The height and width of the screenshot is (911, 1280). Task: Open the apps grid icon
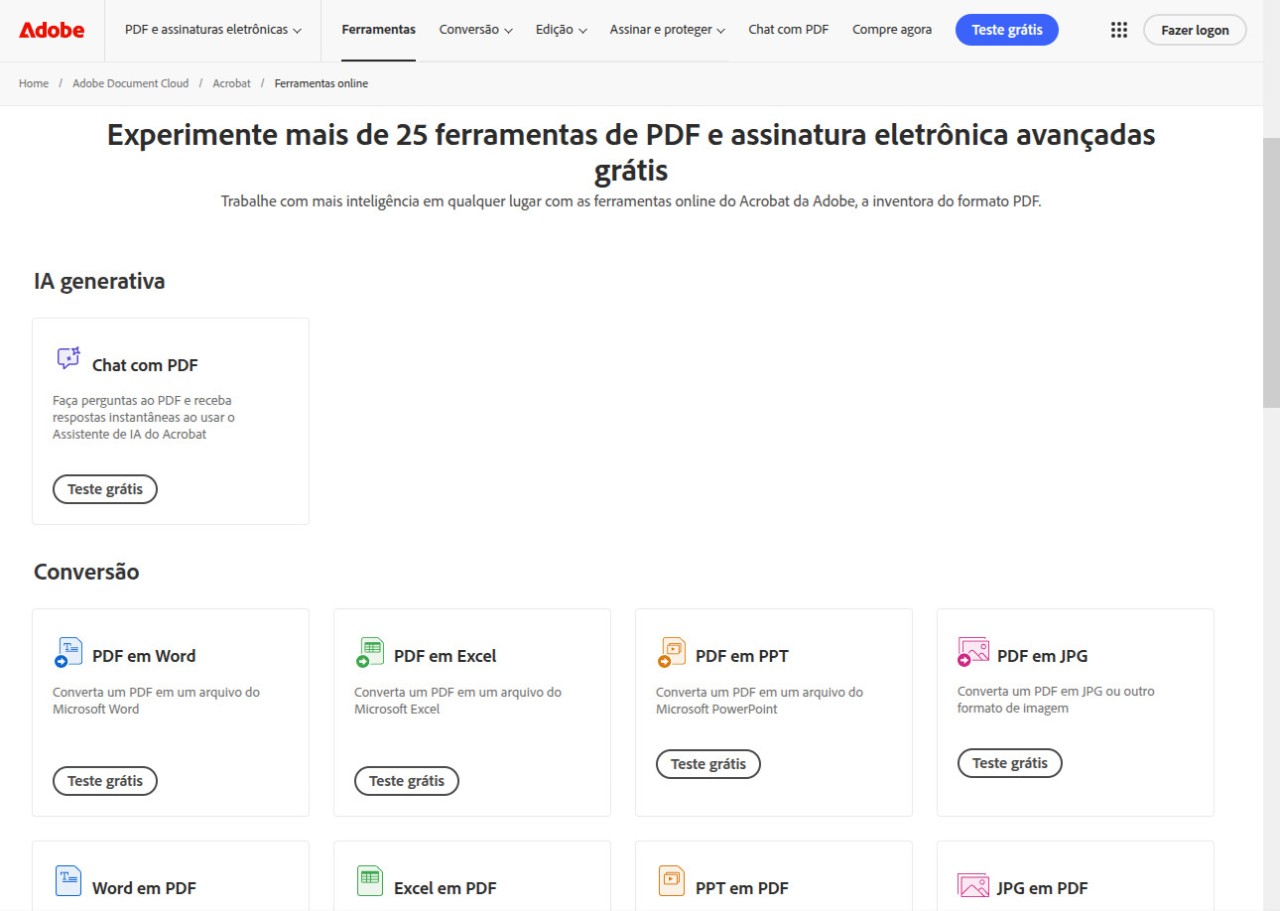(x=1119, y=30)
